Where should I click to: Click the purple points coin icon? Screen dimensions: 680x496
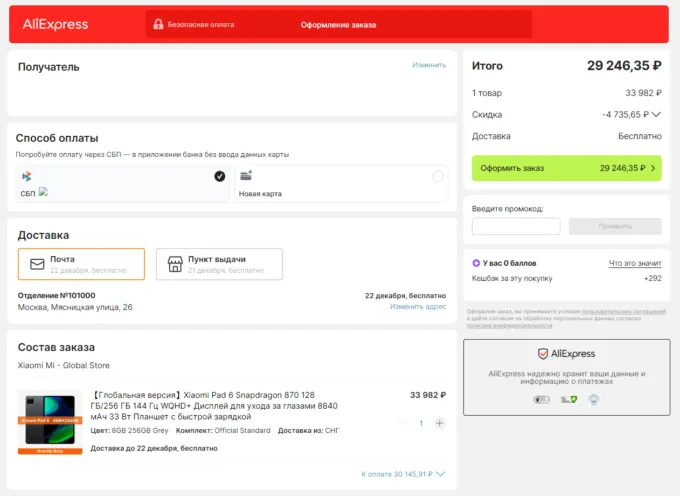(476, 263)
